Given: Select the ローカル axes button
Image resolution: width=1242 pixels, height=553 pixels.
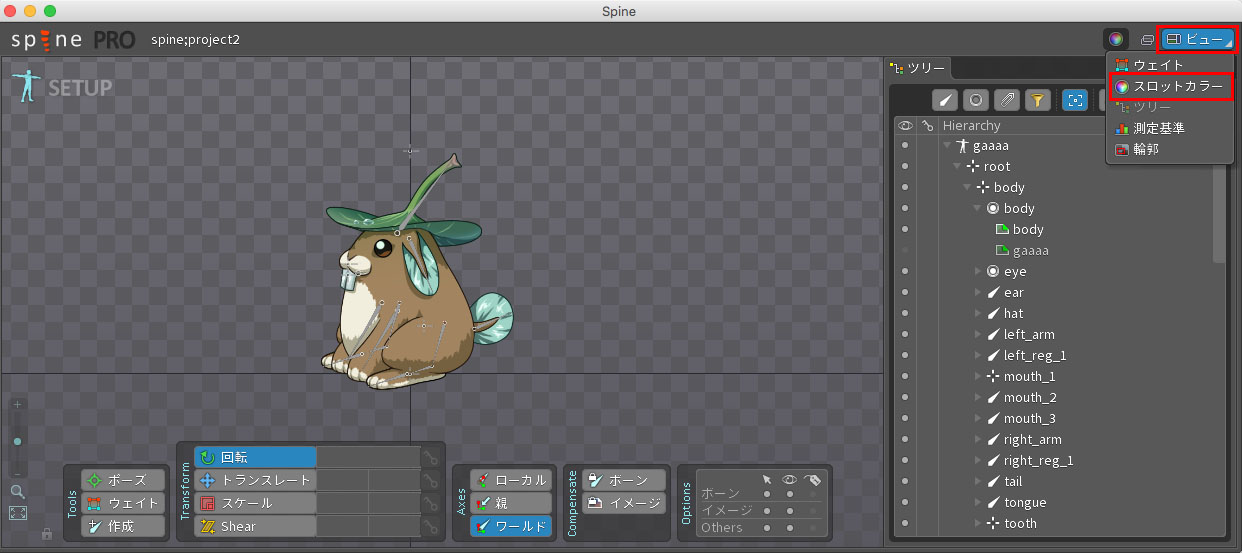Looking at the screenshot, I should [511, 480].
